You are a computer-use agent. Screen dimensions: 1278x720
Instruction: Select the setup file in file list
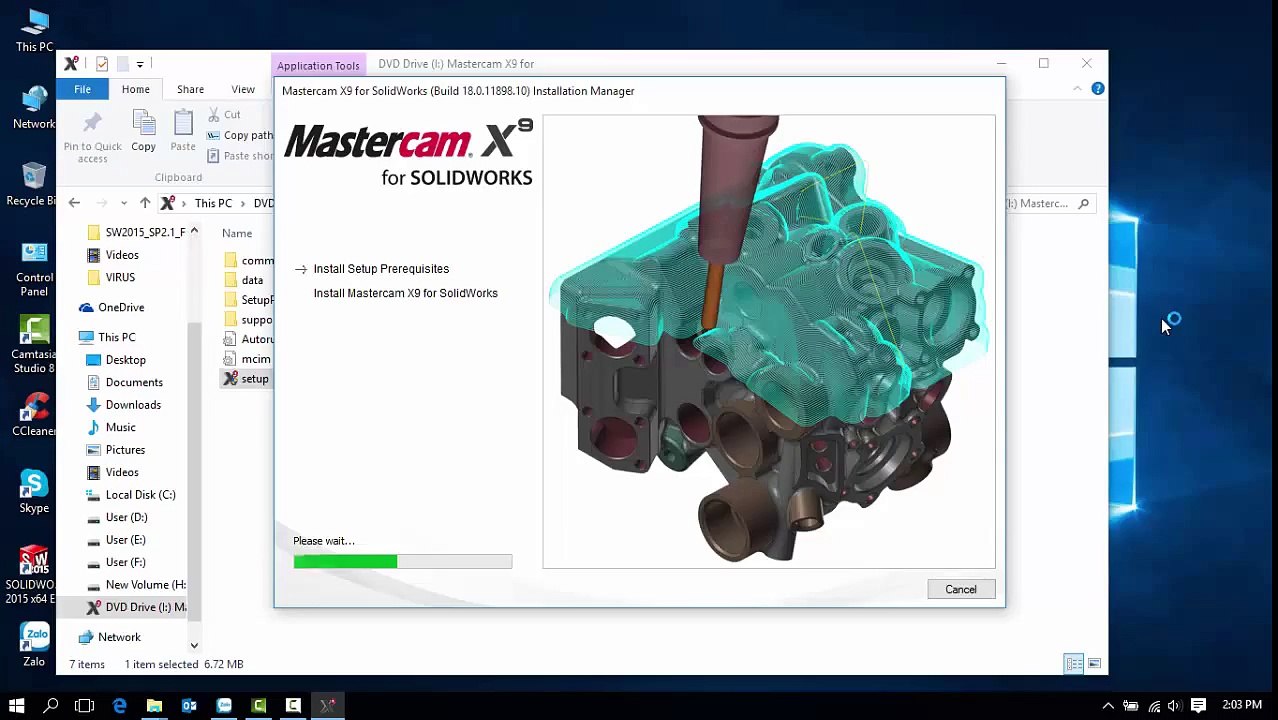246,379
